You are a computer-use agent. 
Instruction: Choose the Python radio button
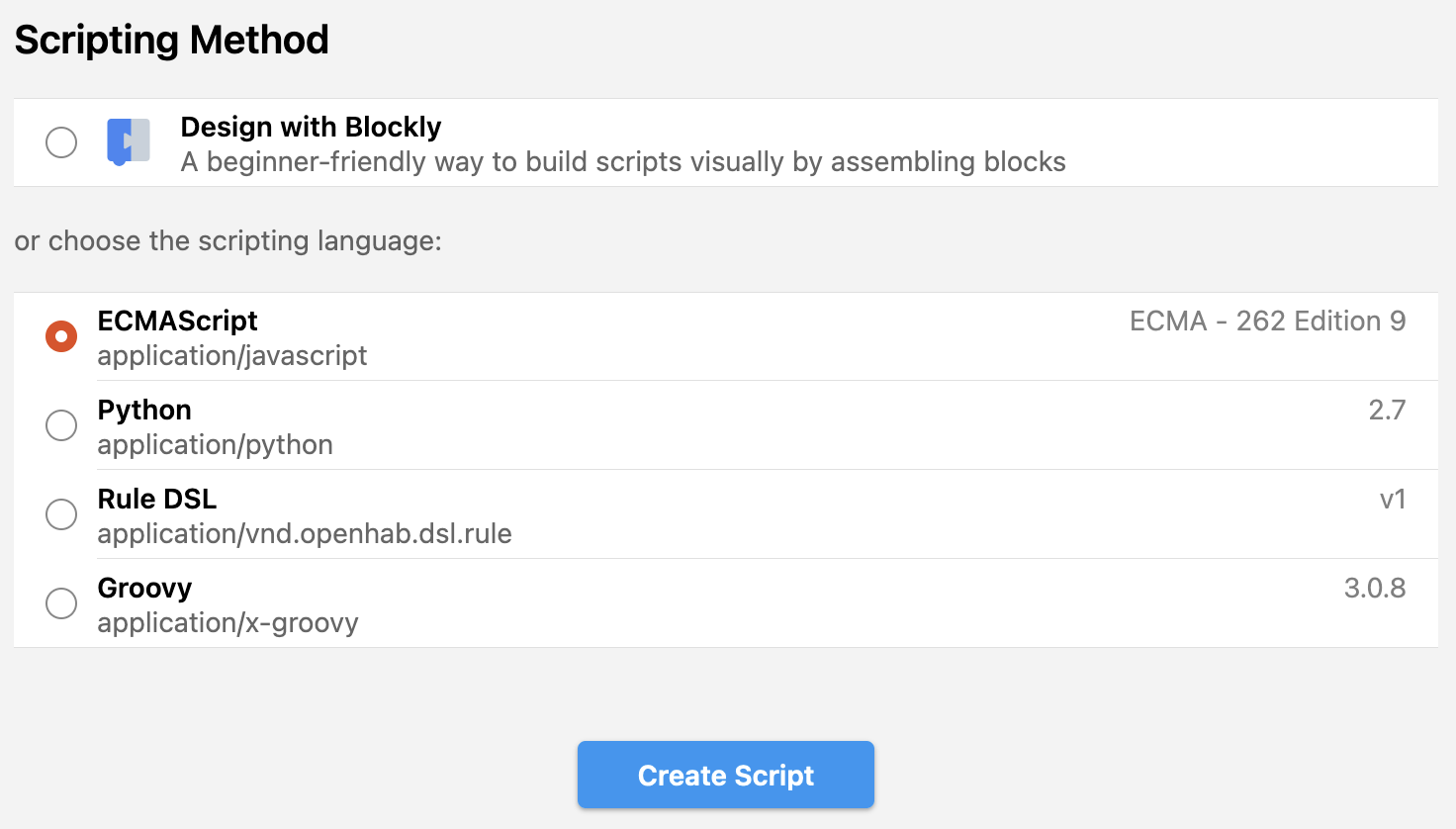click(x=61, y=425)
